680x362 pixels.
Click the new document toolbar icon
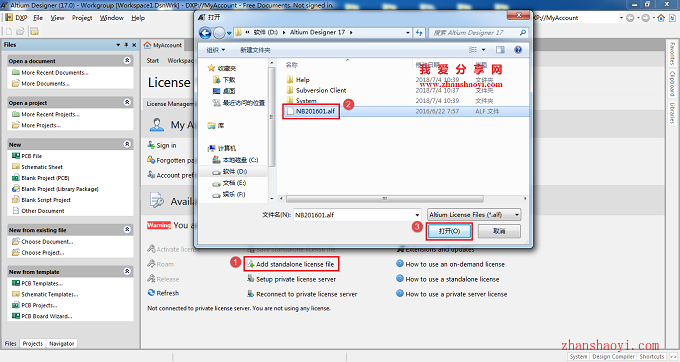tap(9, 31)
